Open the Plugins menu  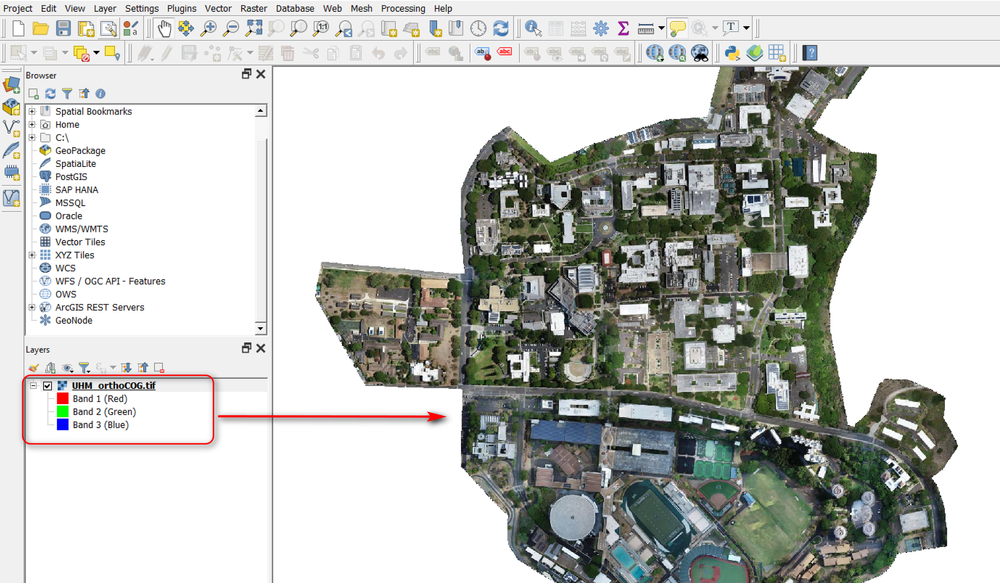point(182,8)
